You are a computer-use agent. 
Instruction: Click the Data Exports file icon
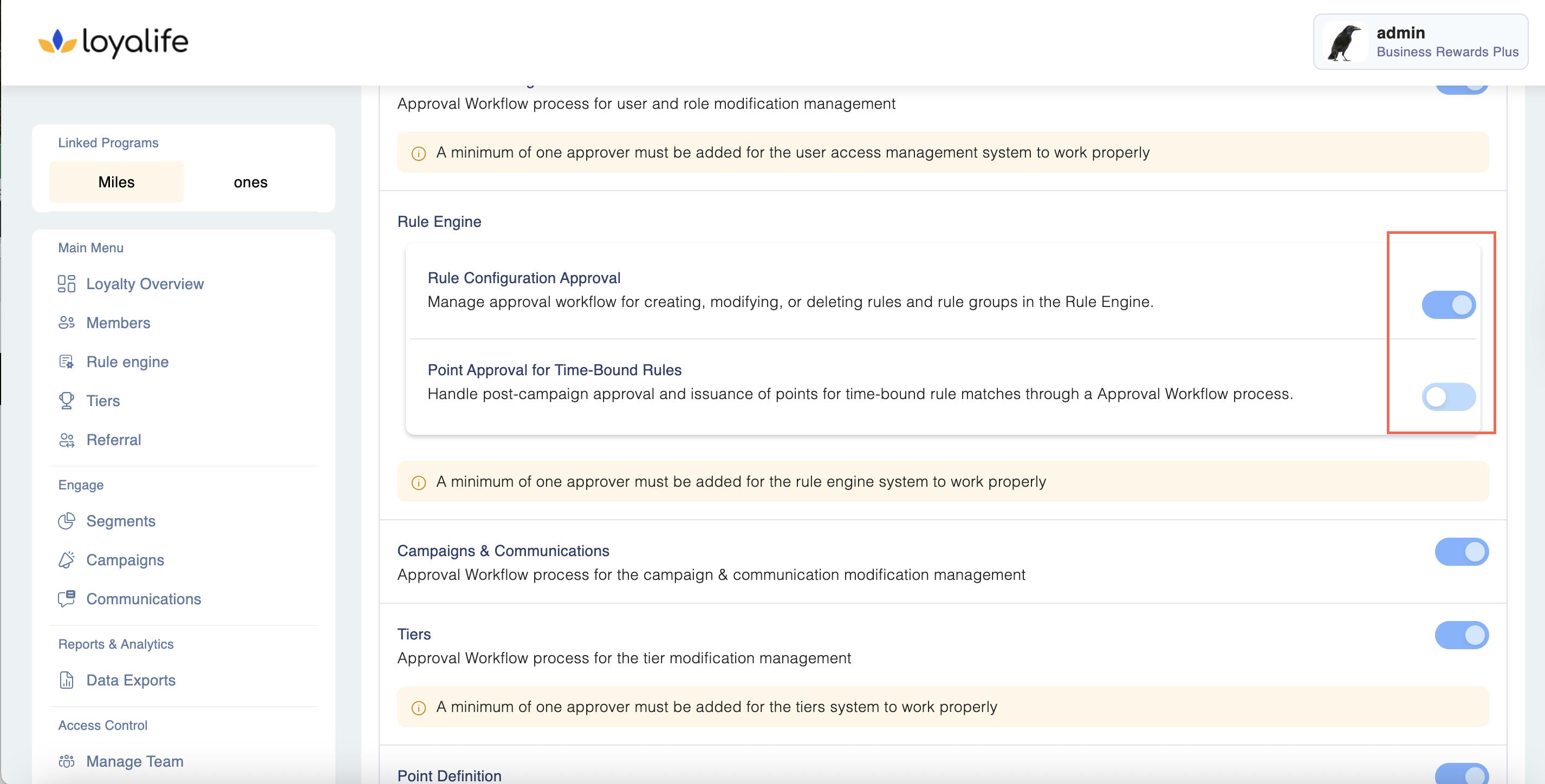66,680
